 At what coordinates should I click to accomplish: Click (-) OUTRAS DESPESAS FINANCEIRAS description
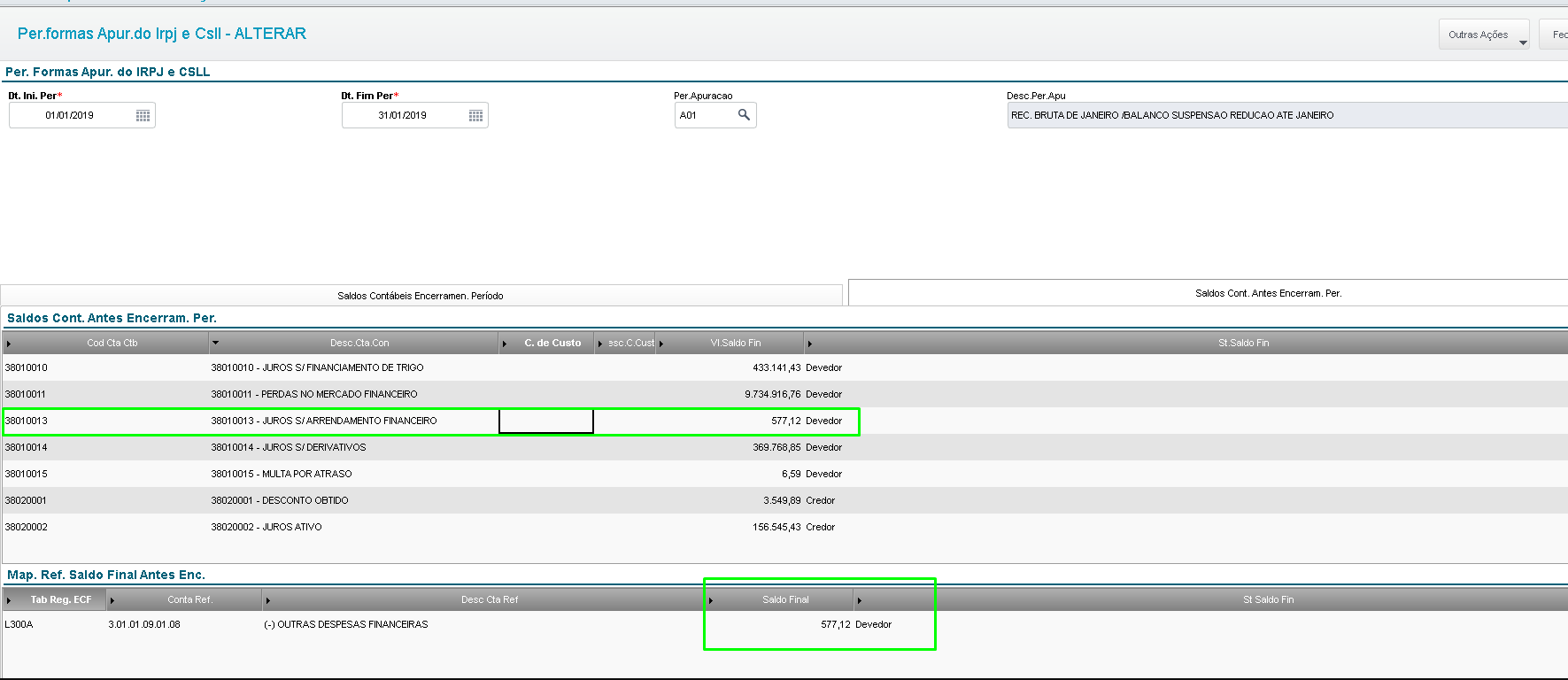coord(346,624)
